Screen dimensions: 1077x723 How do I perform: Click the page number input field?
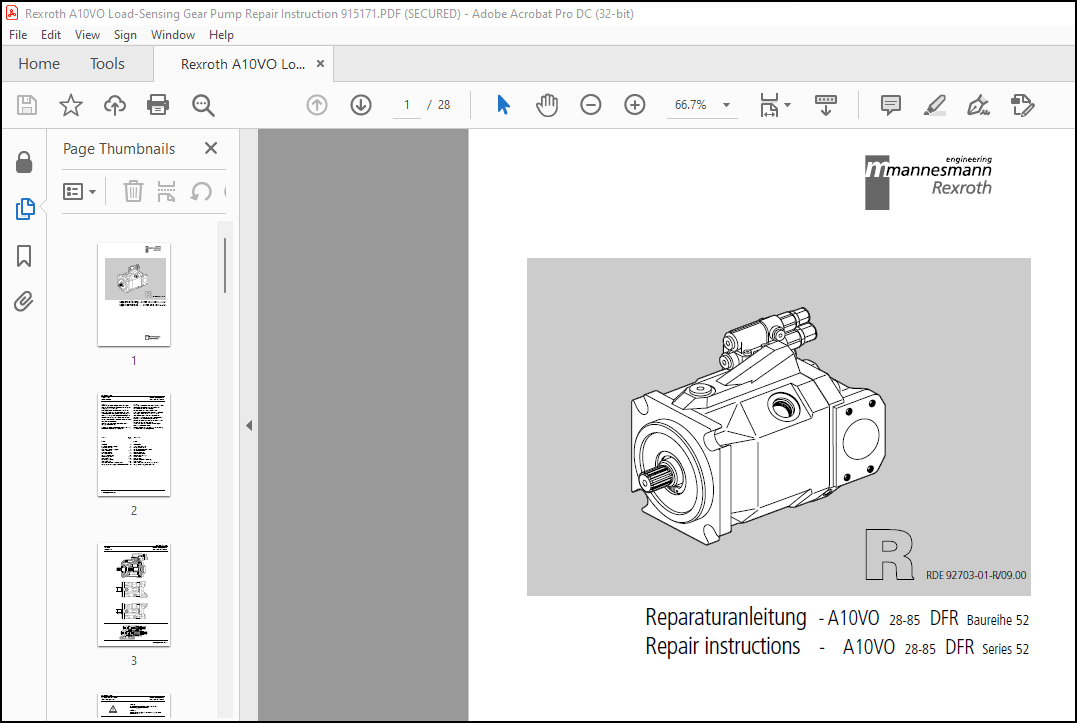point(407,105)
